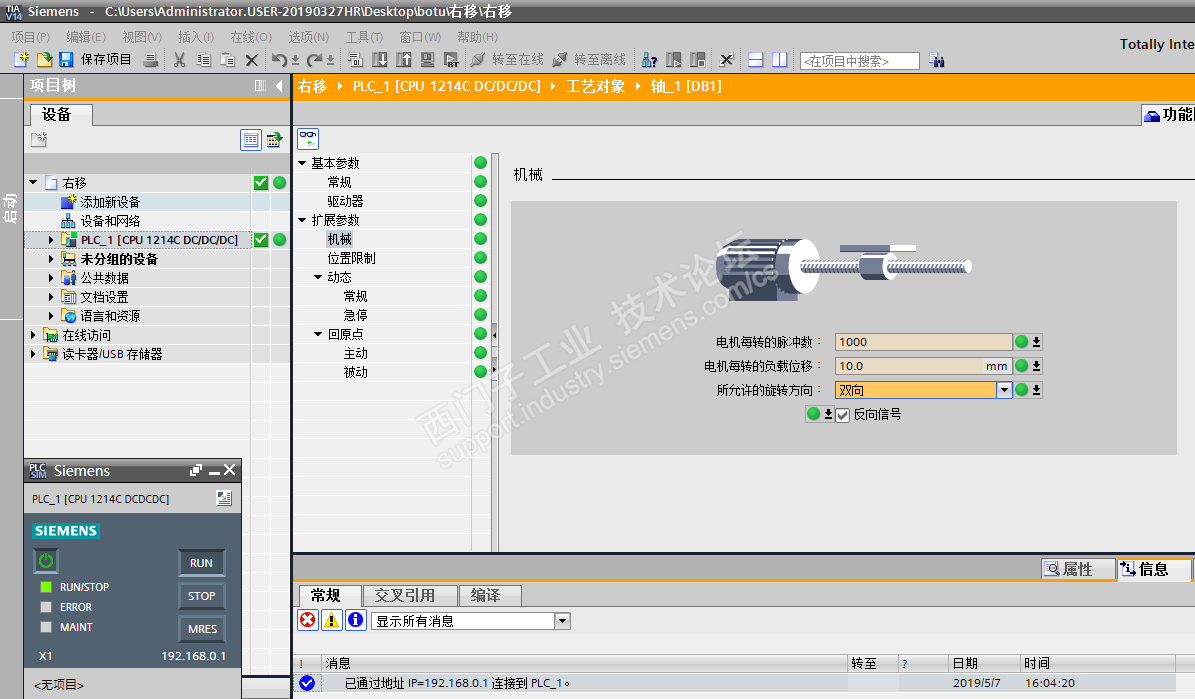This screenshot has height=699, width=1195.
Task: Expand the 公共数据 tree node
Action: (51, 277)
